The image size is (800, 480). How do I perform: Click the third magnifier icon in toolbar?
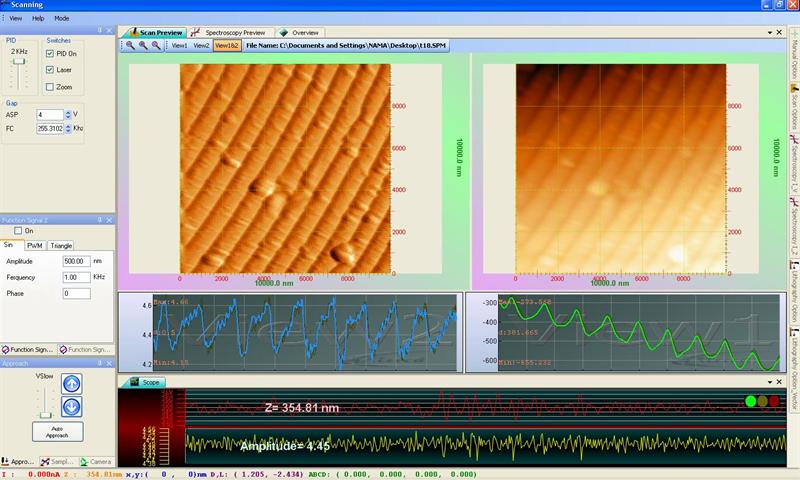tap(155, 45)
